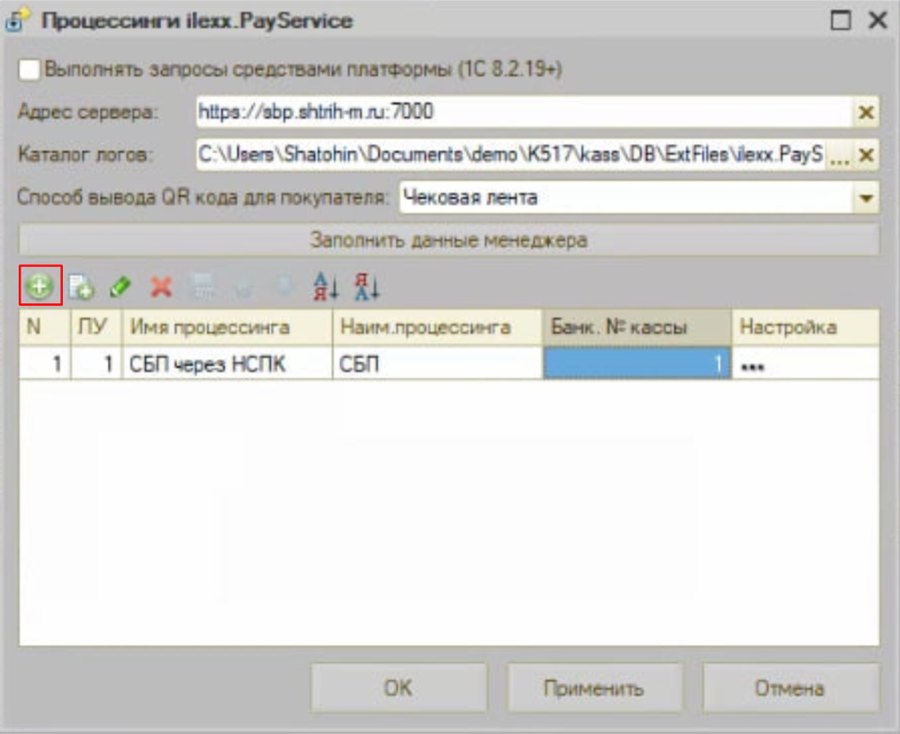The image size is (900, 734).
Task: Clear the Каталог логов field with its X
Action: (866, 155)
